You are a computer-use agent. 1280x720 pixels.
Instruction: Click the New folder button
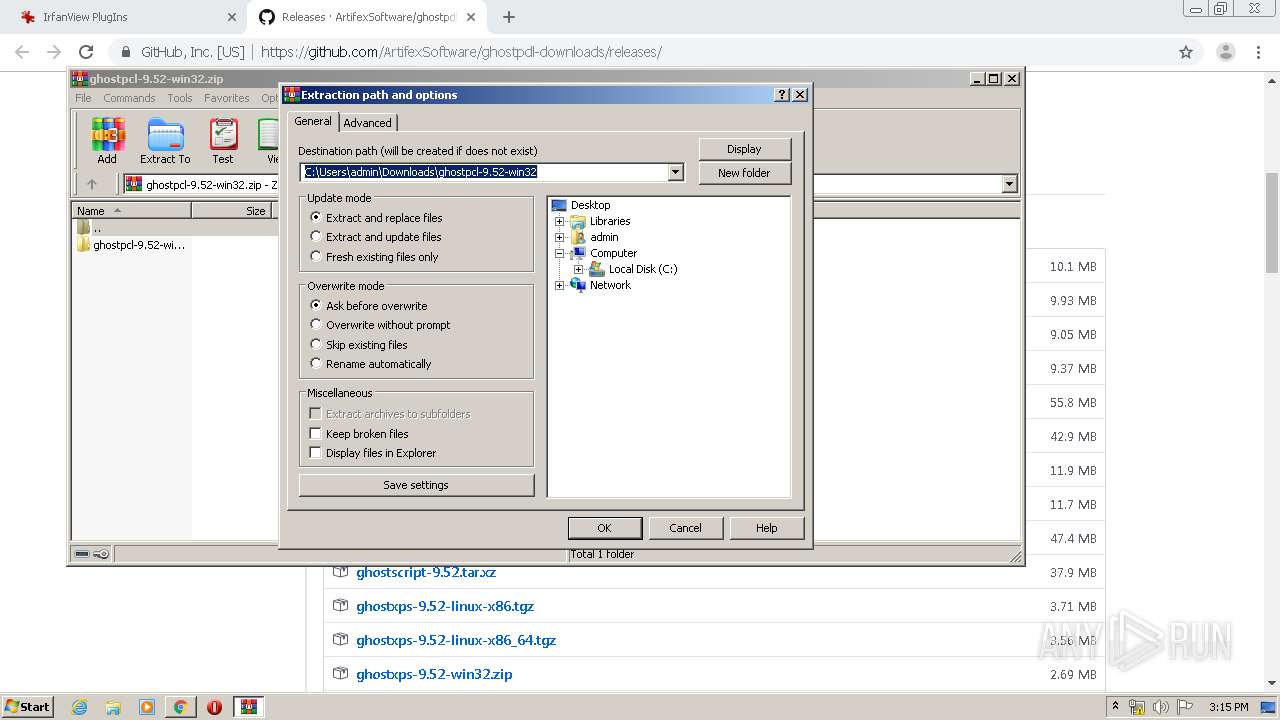point(745,173)
